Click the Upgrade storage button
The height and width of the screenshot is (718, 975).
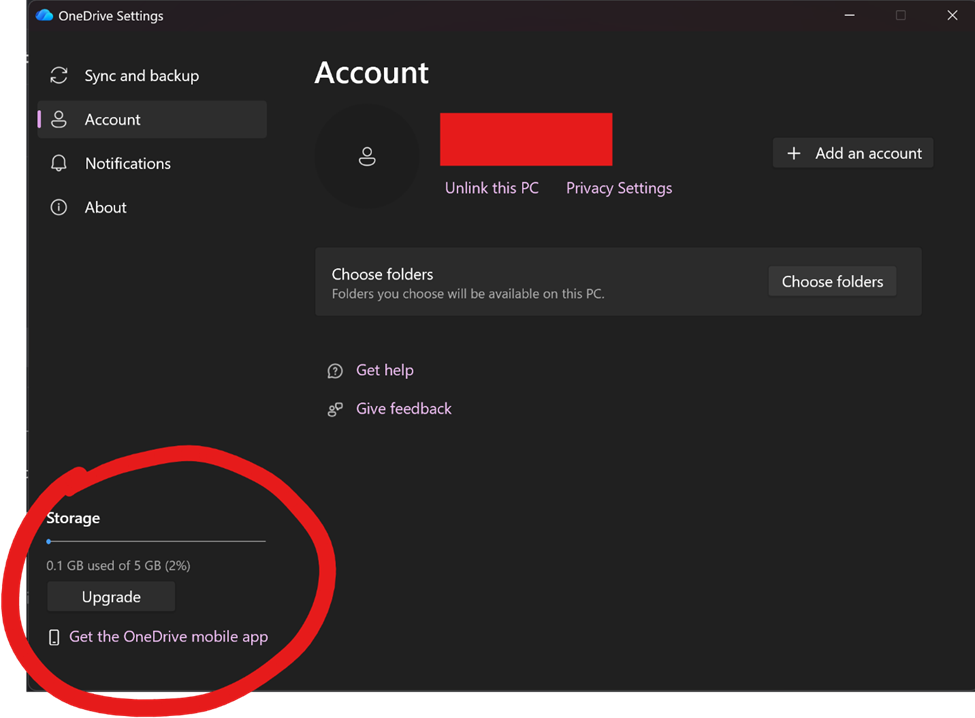(x=111, y=597)
